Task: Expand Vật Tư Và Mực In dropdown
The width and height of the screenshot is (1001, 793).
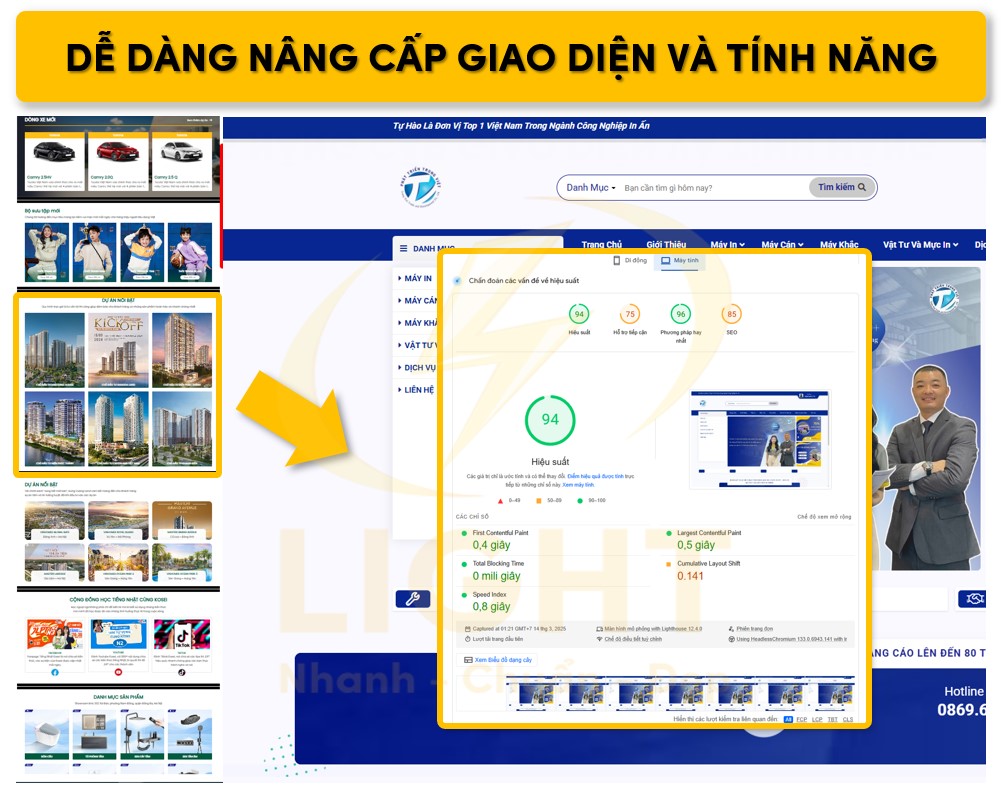Action: 921,245
